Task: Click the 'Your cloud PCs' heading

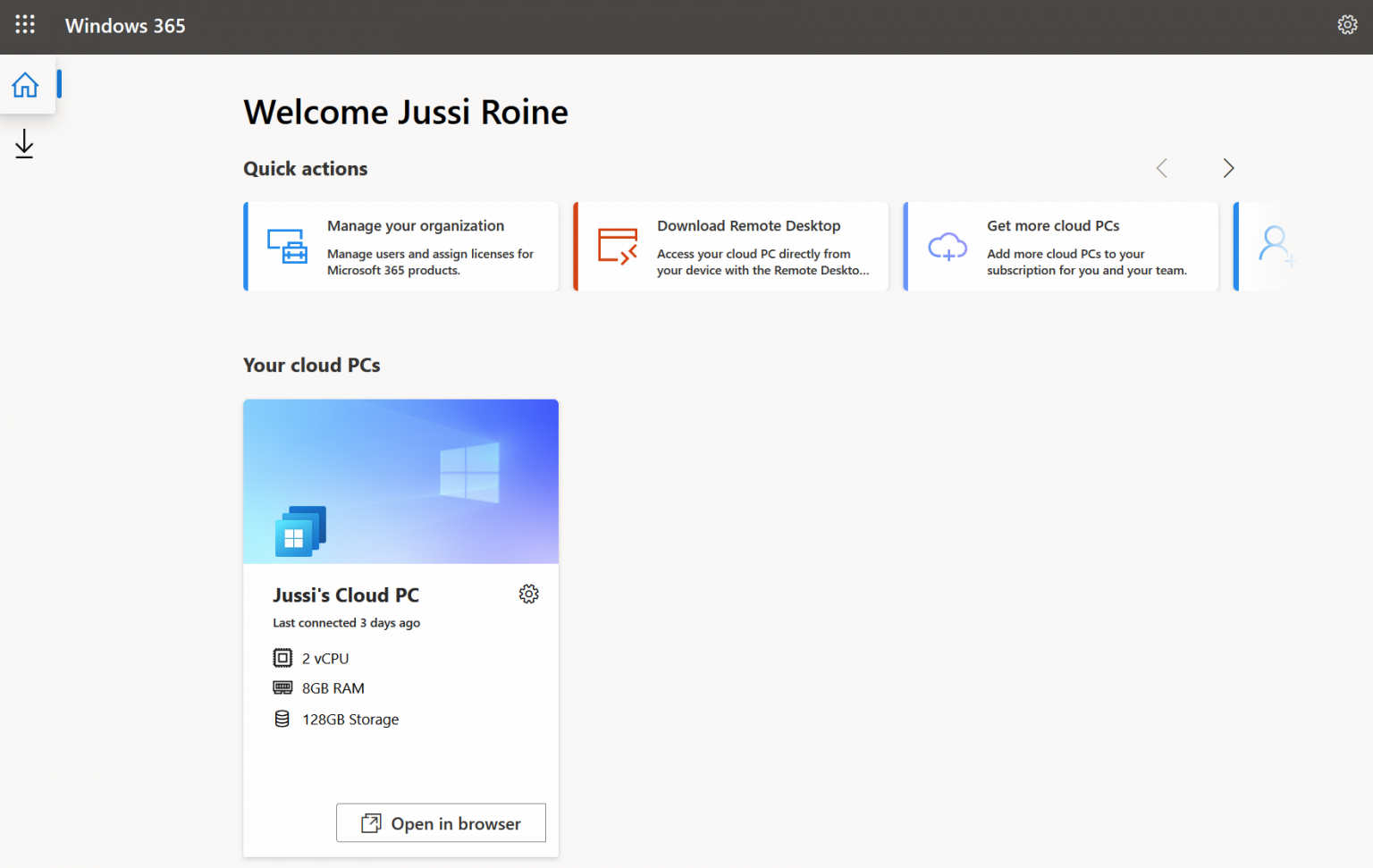Action: (x=312, y=366)
